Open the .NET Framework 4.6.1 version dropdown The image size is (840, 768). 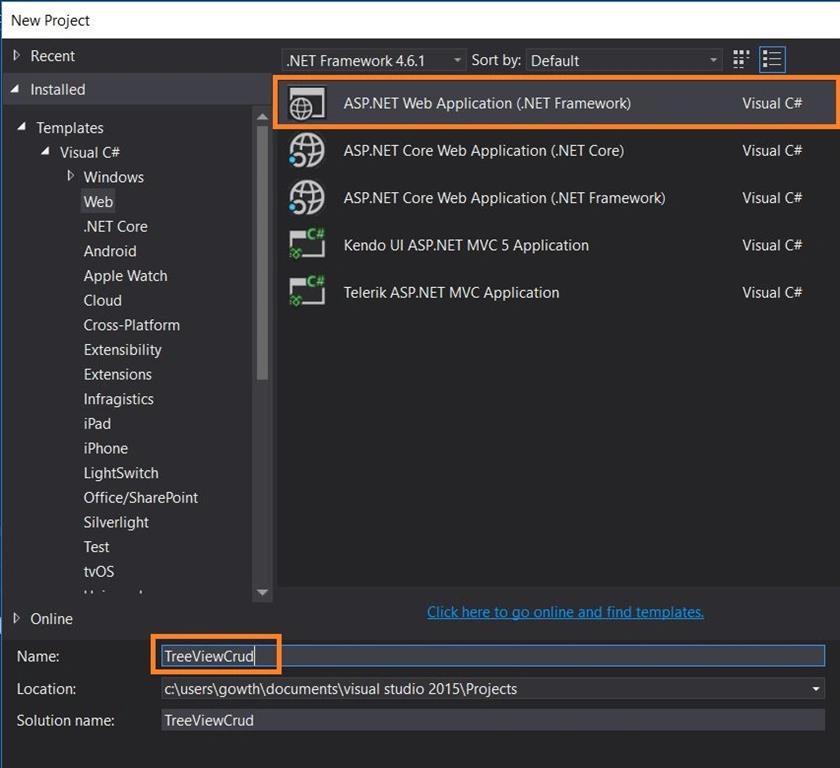coord(373,61)
